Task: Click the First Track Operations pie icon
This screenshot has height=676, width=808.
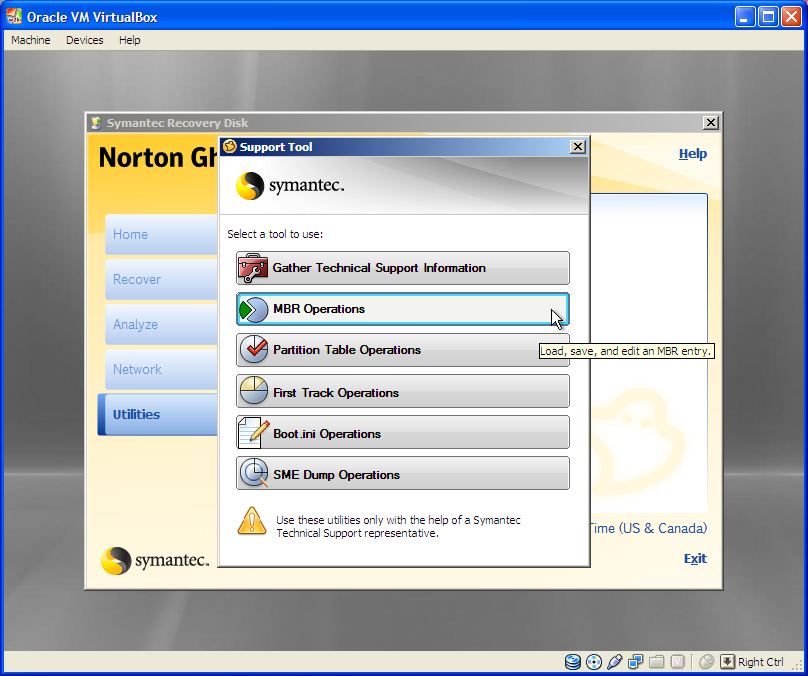Action: tap(254, 392)
